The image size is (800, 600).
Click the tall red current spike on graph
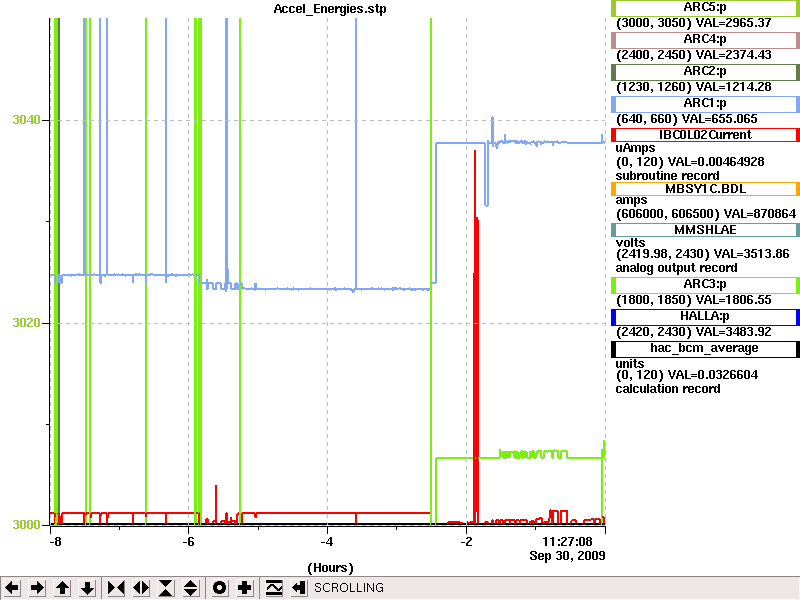pyautogui.click(x=476, y=337)
